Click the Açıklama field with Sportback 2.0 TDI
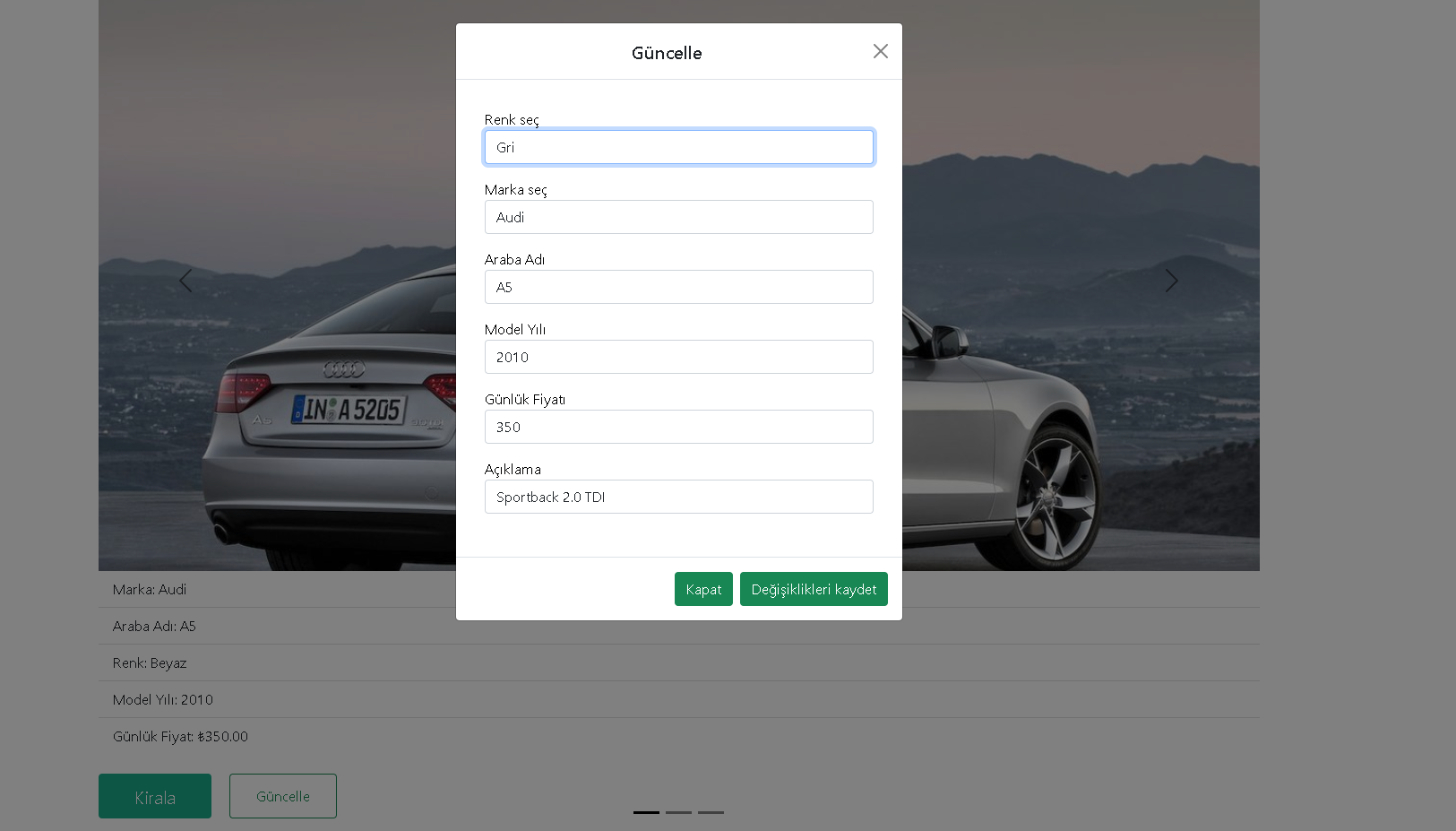 pyautogui.click(x=679, y=497)
